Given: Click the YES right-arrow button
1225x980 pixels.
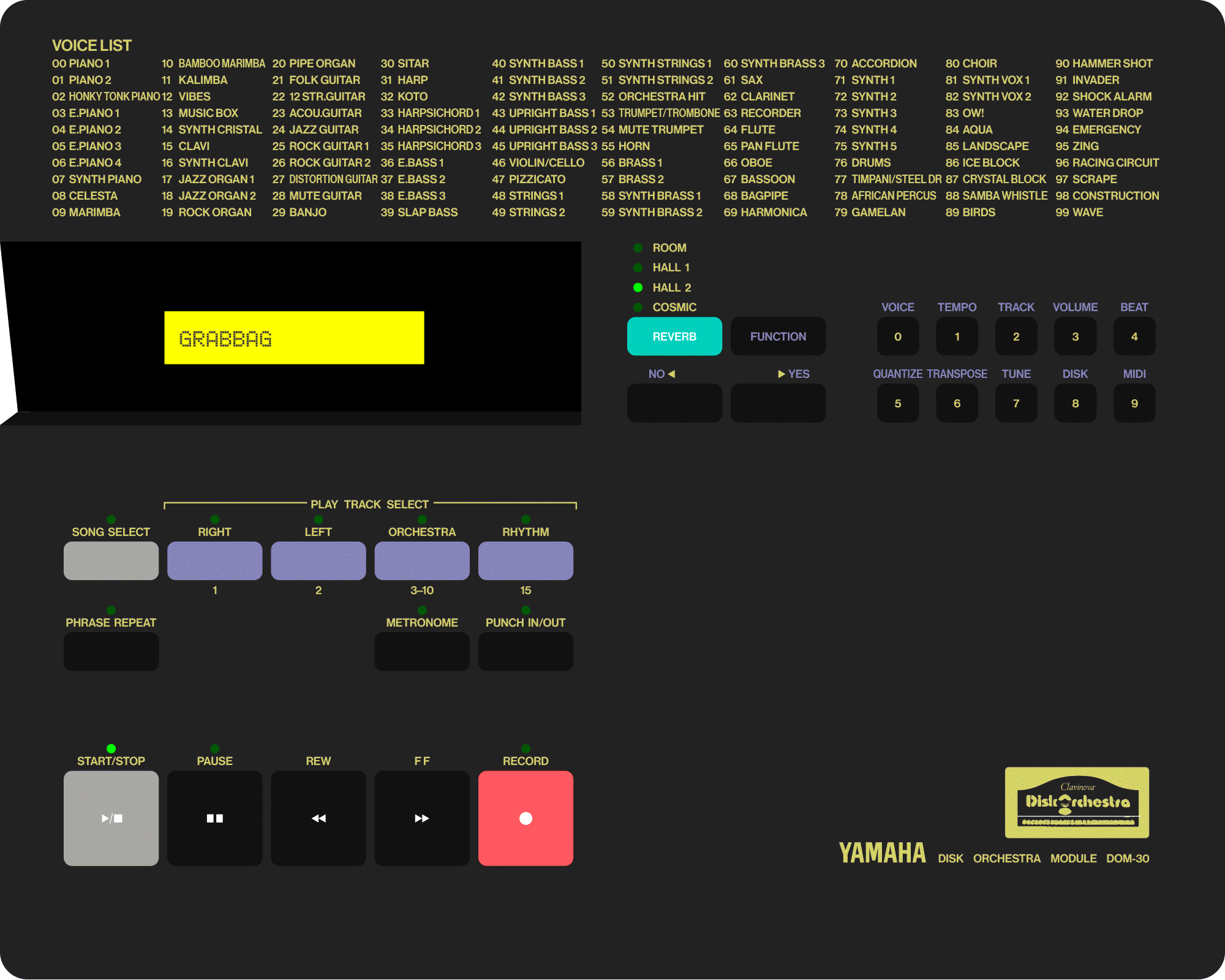Looking at the screenshot, I should (778, 402).
